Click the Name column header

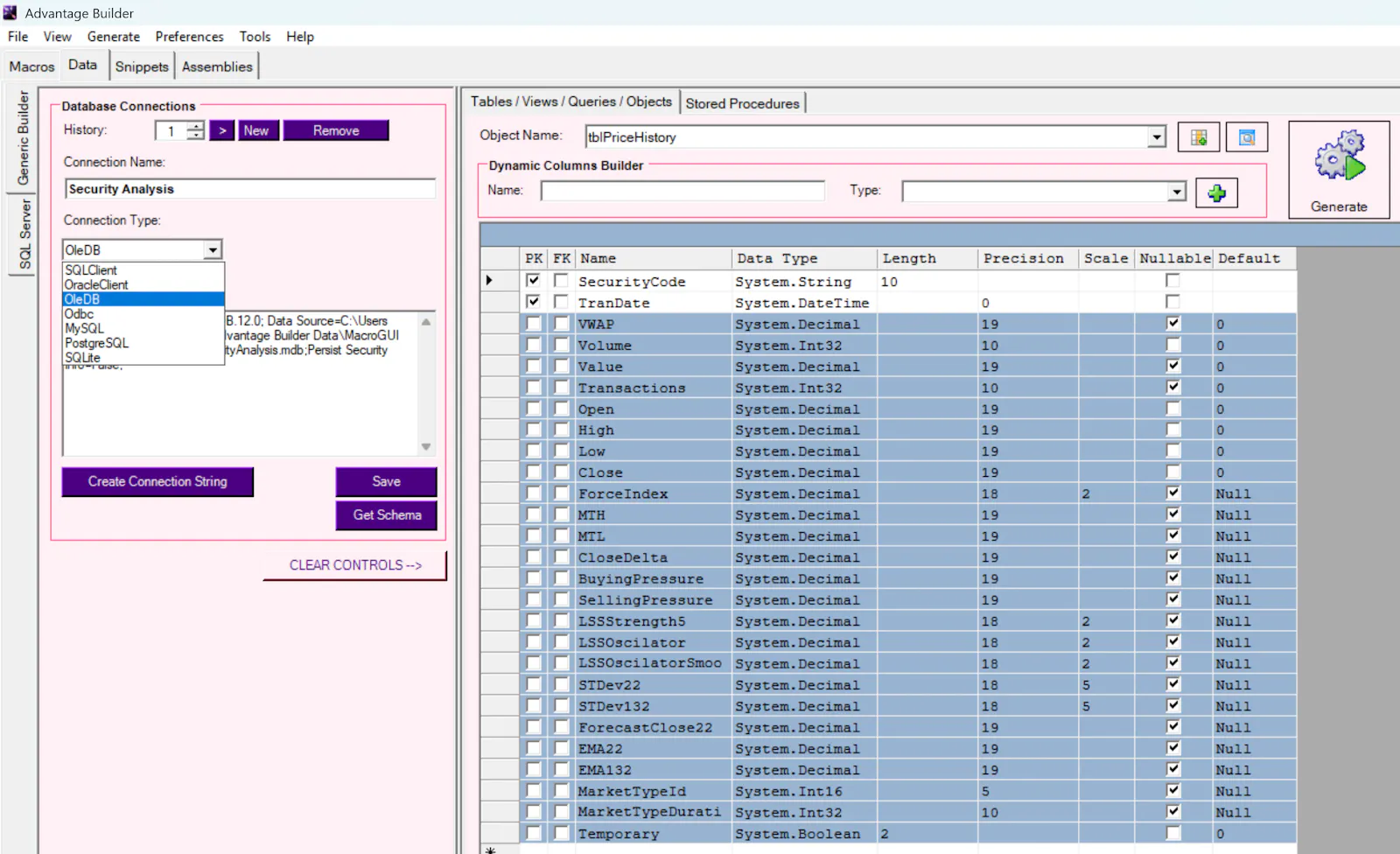tap(653, 258)
